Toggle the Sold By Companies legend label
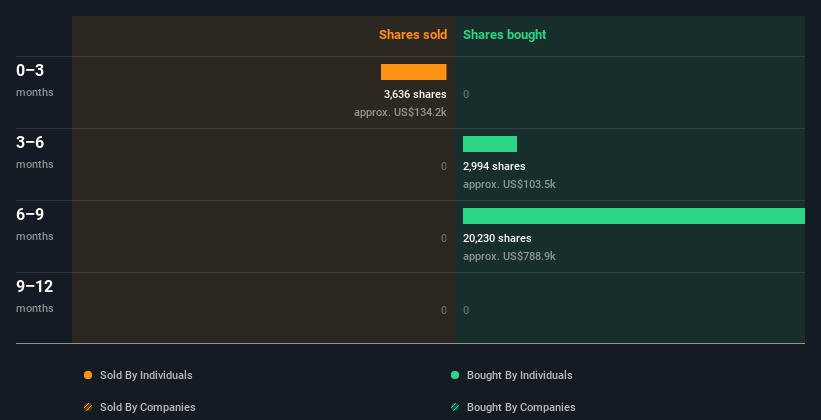This screenshot has width=821, height=420. coord(148,407)
